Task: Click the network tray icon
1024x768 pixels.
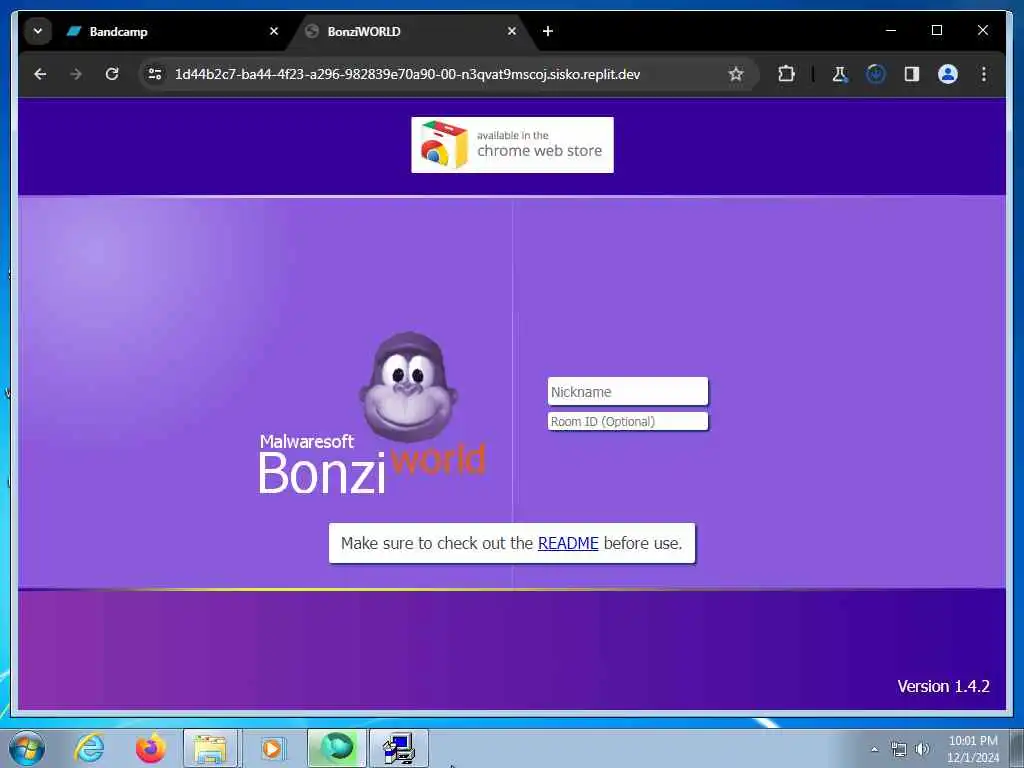Action: [899, 750]
